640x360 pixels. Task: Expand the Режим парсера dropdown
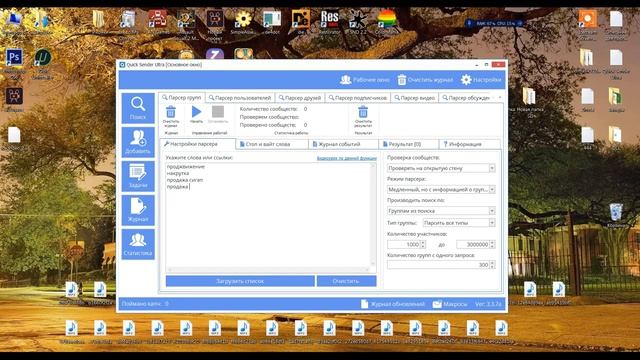point(492,189)
